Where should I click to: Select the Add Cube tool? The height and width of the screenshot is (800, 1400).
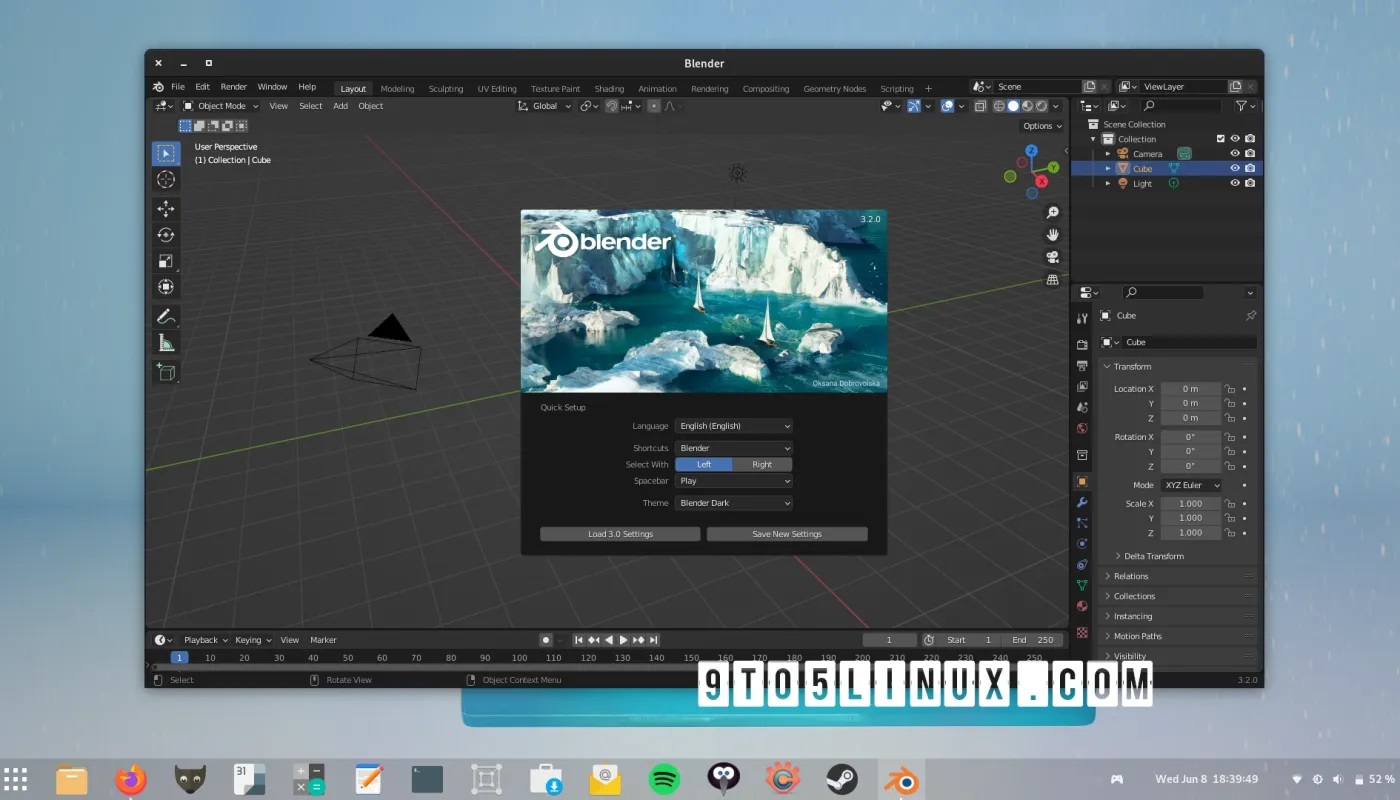tap(166, 372)
